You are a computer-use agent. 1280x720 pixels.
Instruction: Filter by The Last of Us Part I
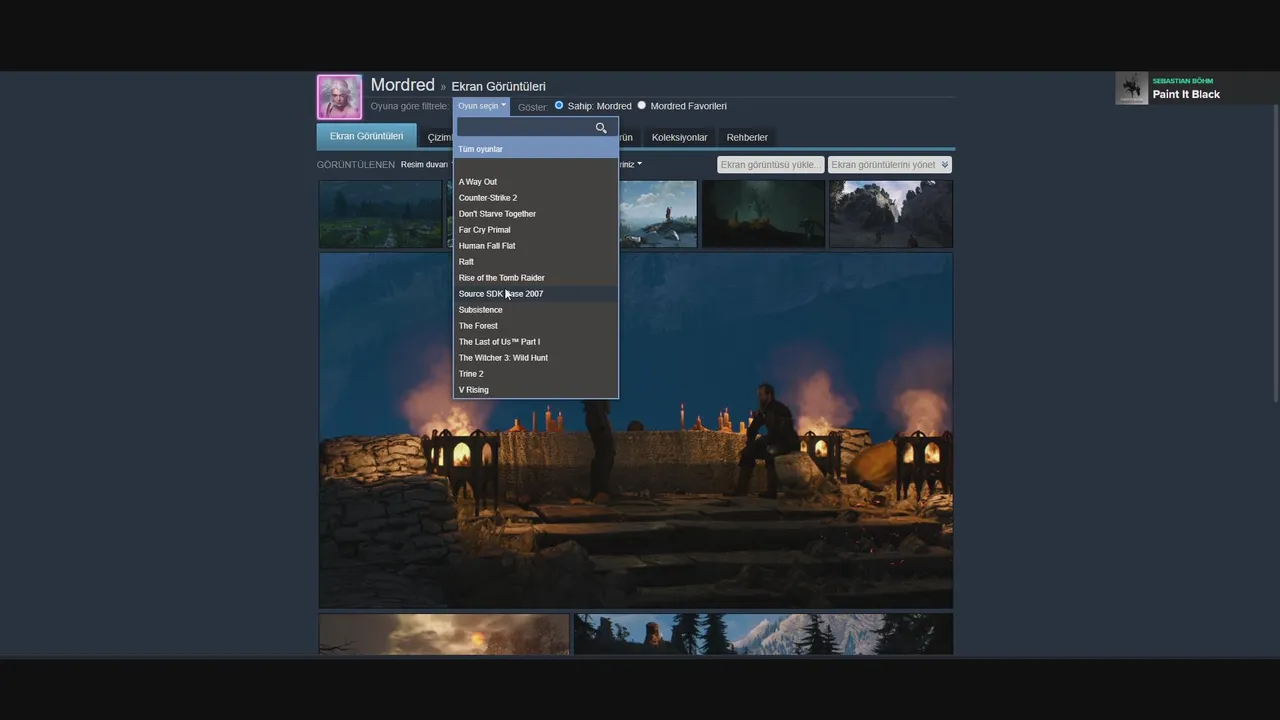click(x=536, y=342)
